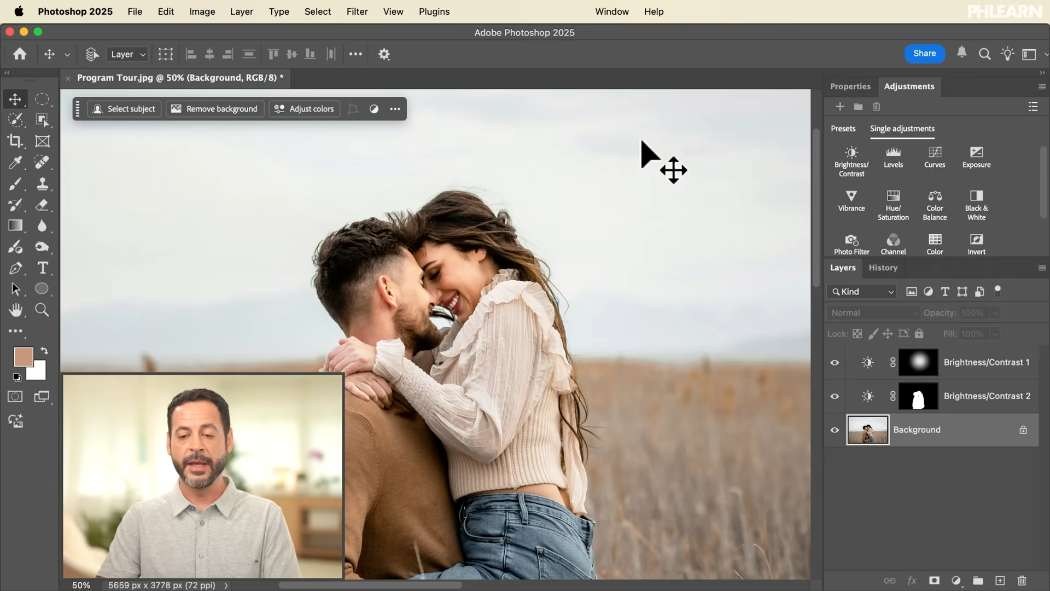Select the Gradient tool
This screenshot has width=1050, height=591.
[x=15, y=226]
